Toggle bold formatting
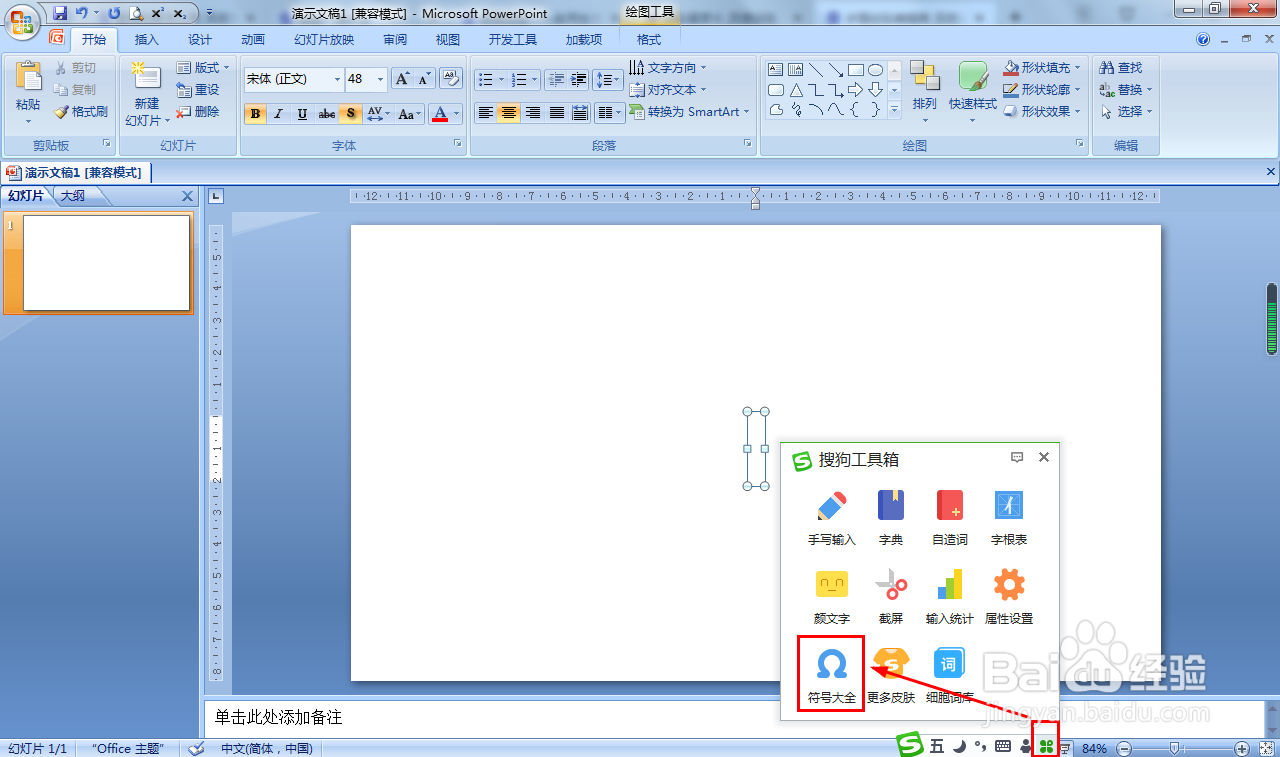This screenshot has width=1280, height=757. click(x=256, y=114)
